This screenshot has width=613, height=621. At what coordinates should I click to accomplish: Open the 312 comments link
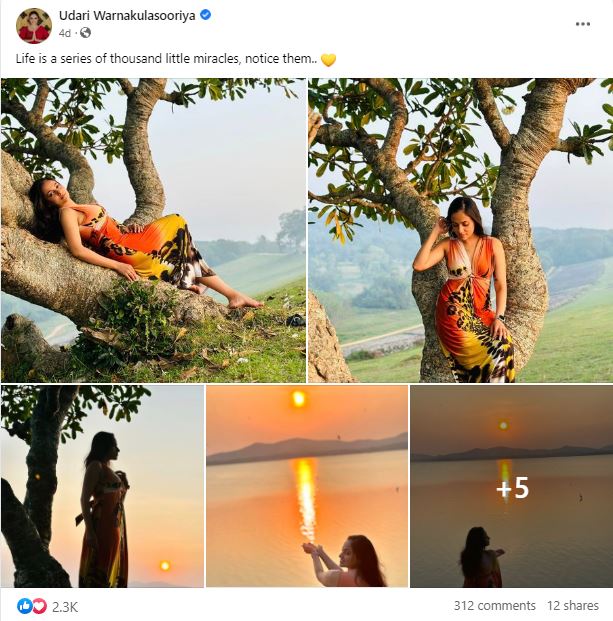(494, 606)
